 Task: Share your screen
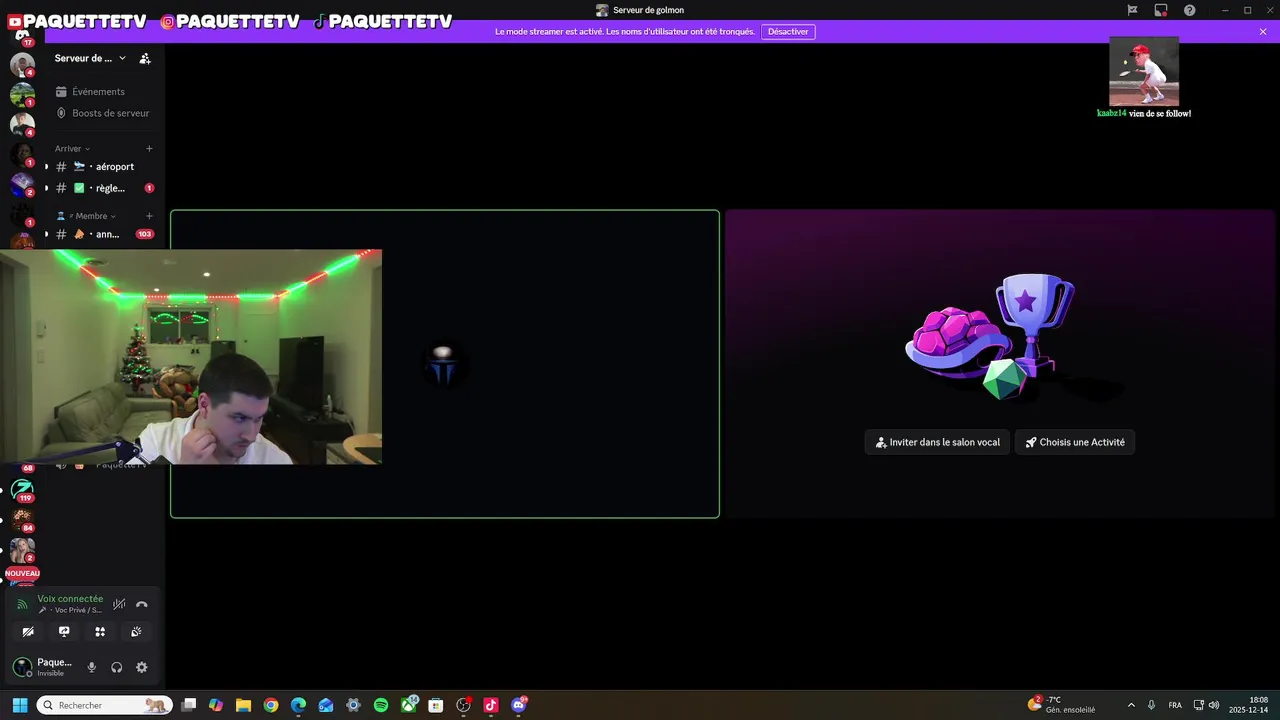point(64,632)
